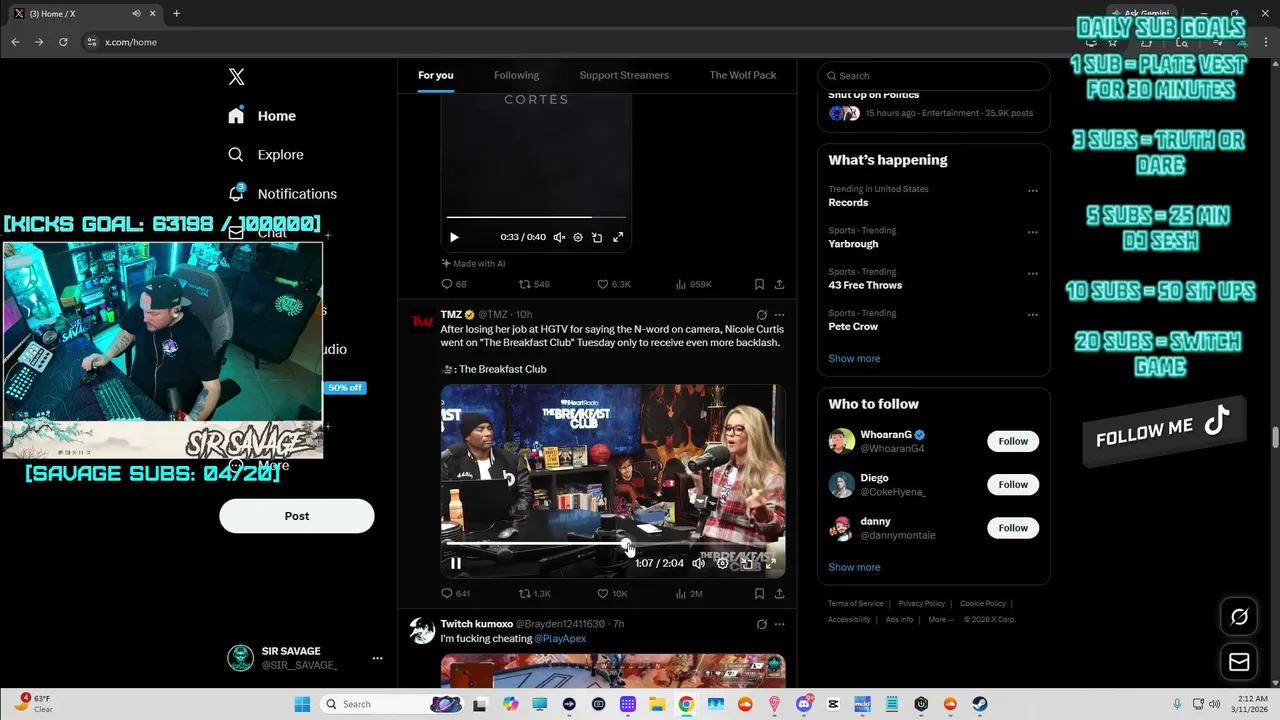Unmute the 0:40 video
Viewport: 1280px width, 720px height.
pyautogui.click(x=559, y=237)
